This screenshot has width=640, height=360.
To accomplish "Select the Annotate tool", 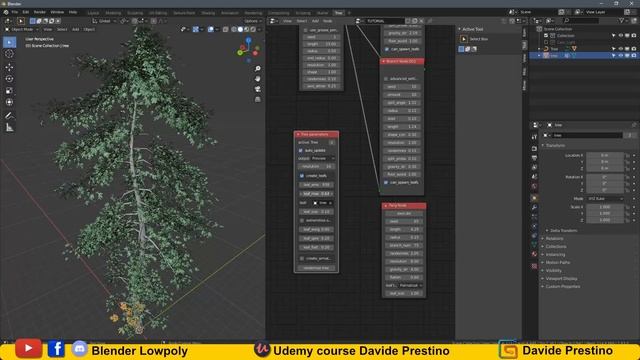I will [9, 116].
